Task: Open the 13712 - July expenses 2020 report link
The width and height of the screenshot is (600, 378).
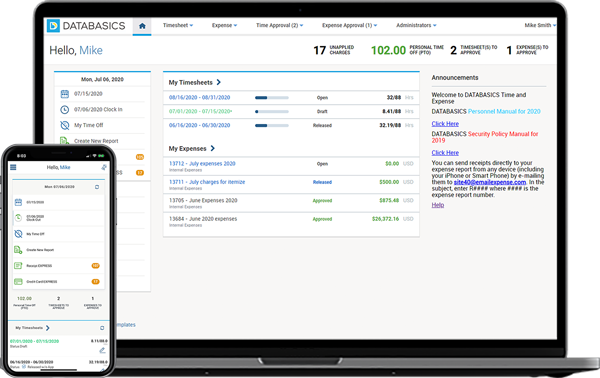Action: 202,163
